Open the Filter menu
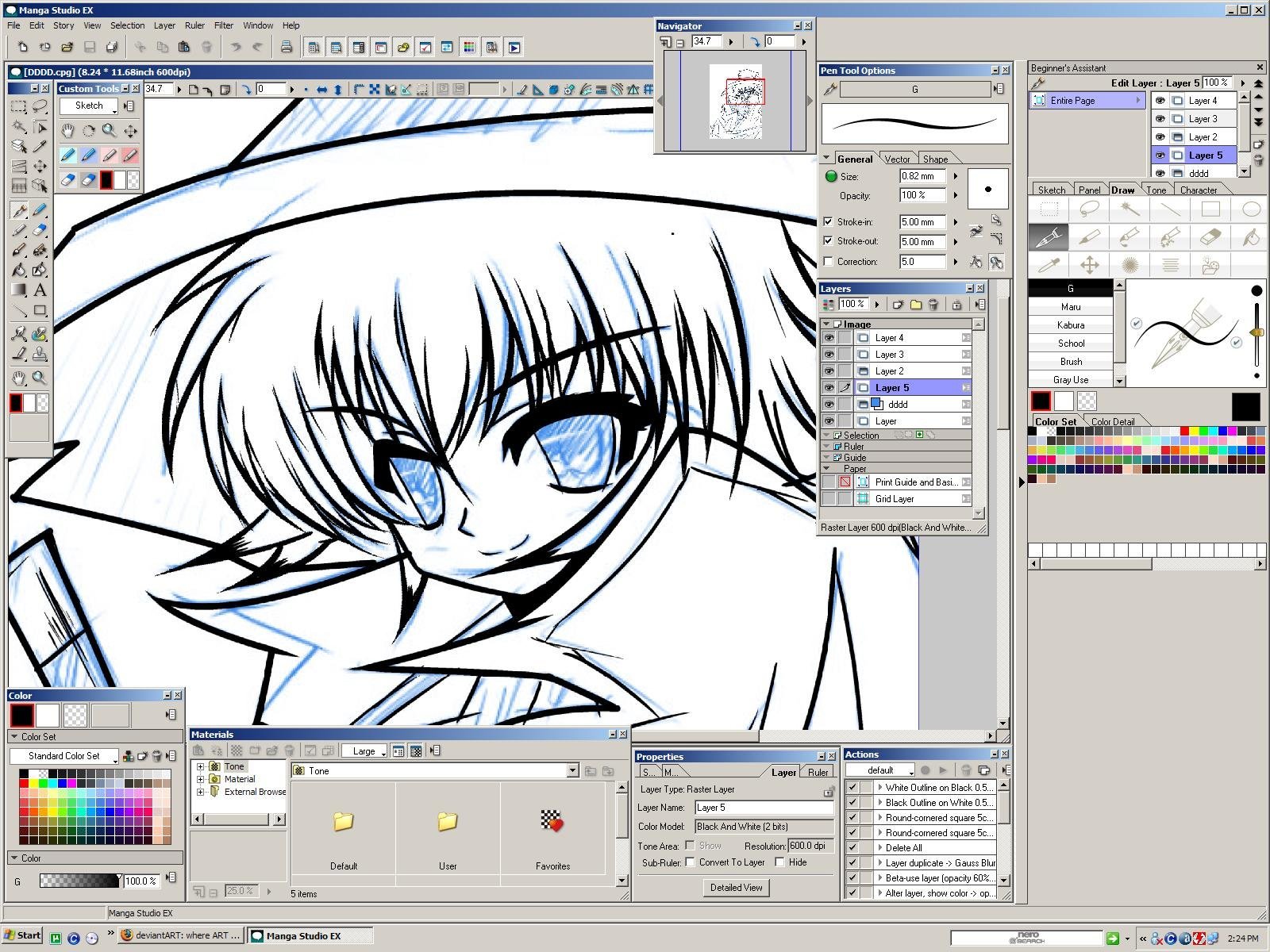 point(224,25)
